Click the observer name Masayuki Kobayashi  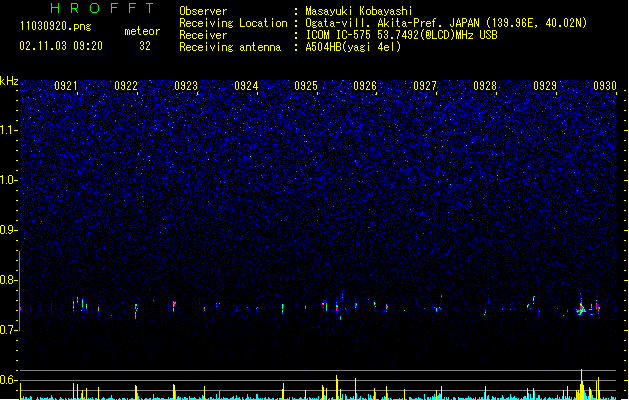(359, 11)
